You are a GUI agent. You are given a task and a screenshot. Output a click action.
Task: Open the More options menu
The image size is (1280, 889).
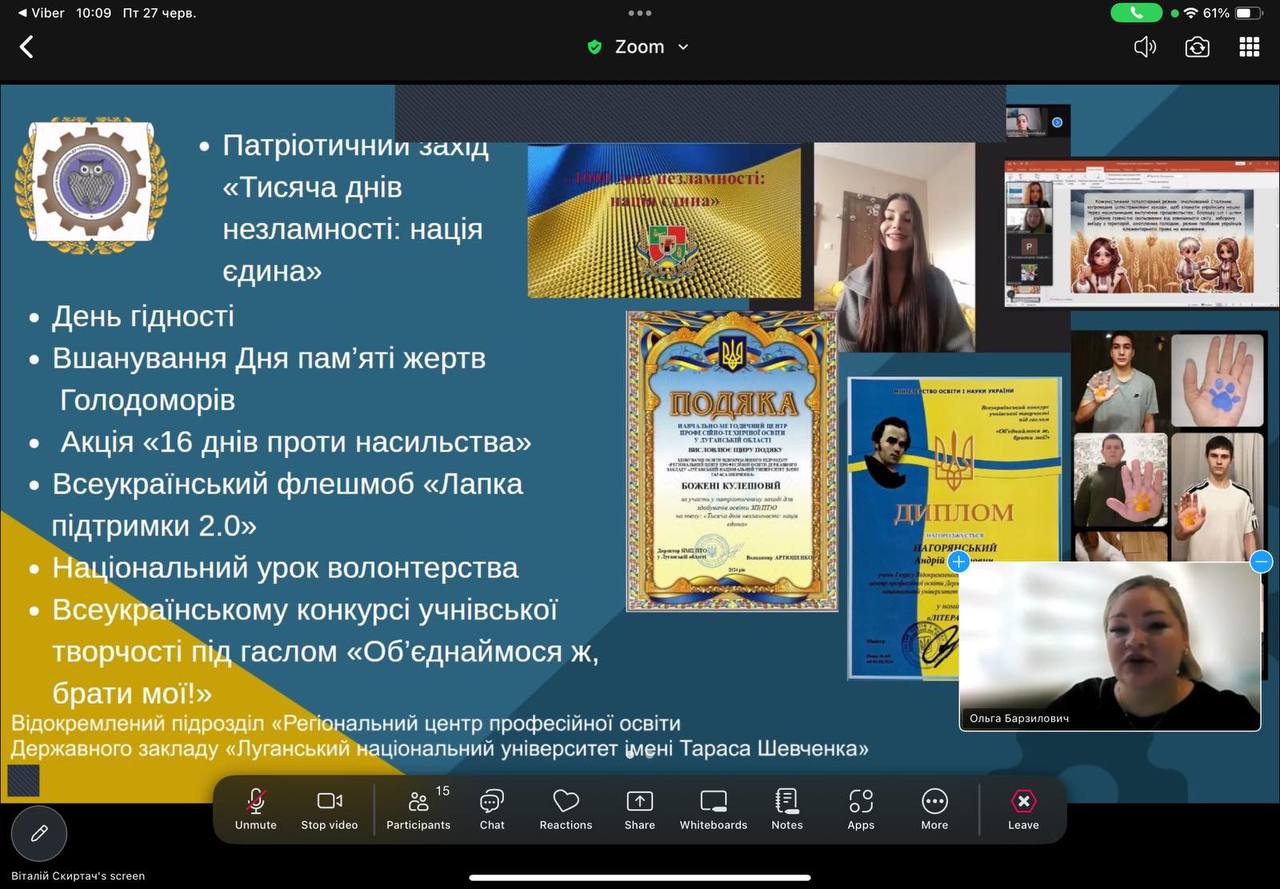pyautogui.click(x=934, y=809)
